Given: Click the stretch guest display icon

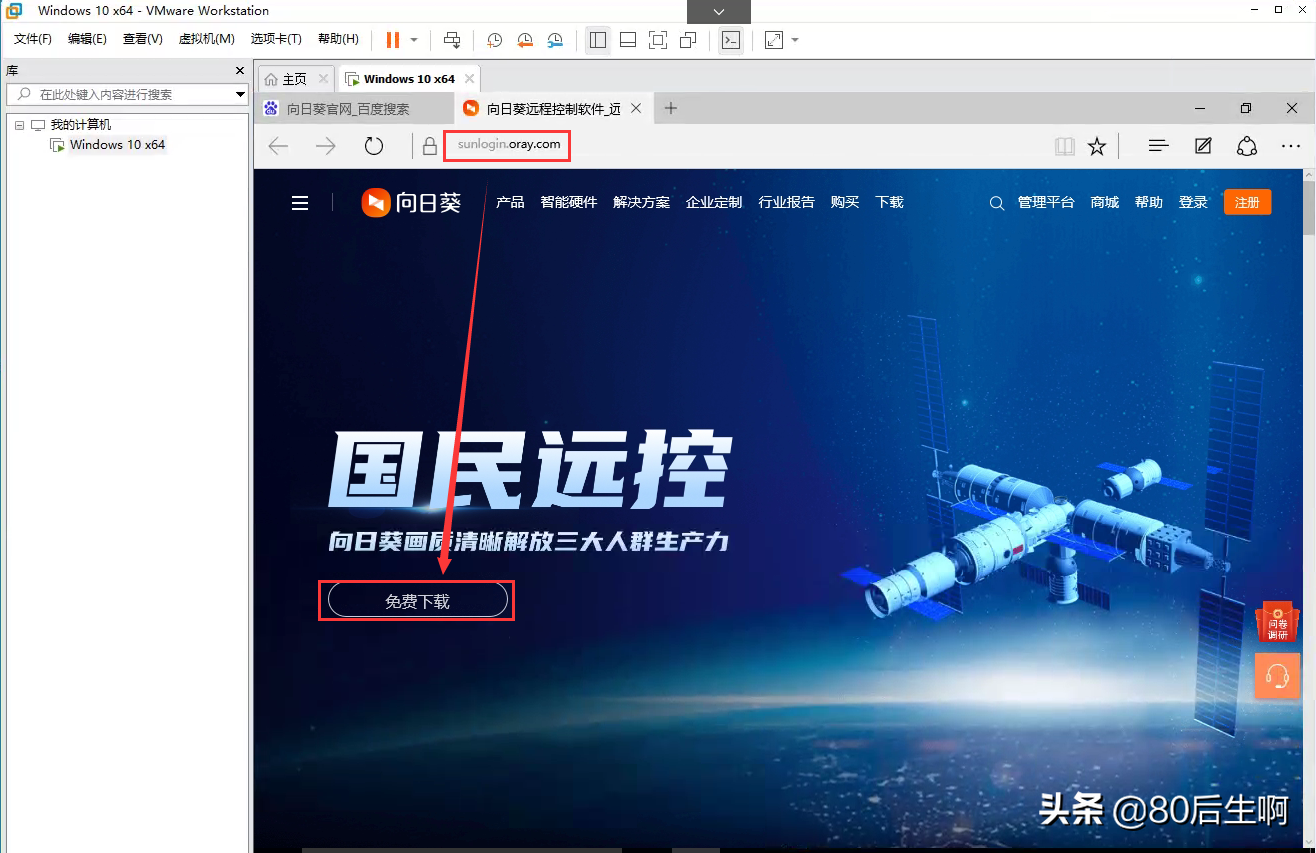Looking at the screenshot, I should coord(774,40).
